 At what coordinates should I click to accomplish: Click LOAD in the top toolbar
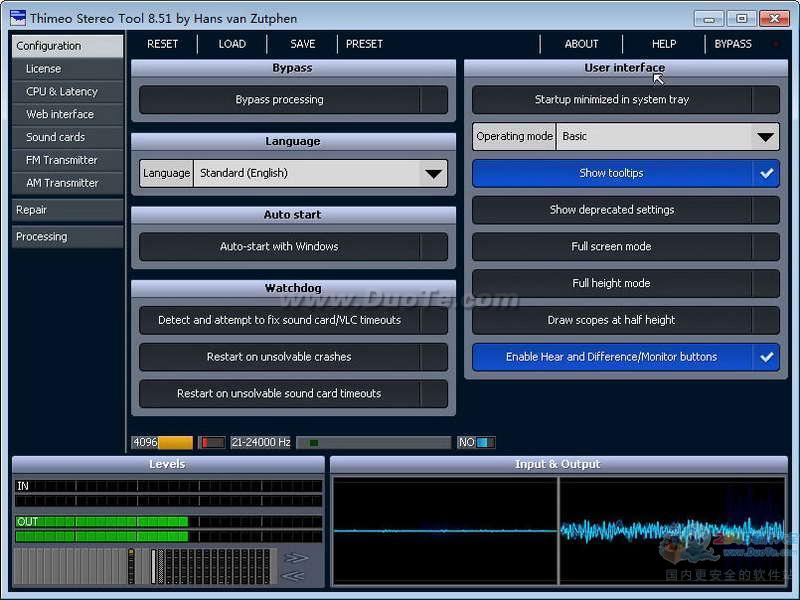click(x=232, y=44)
